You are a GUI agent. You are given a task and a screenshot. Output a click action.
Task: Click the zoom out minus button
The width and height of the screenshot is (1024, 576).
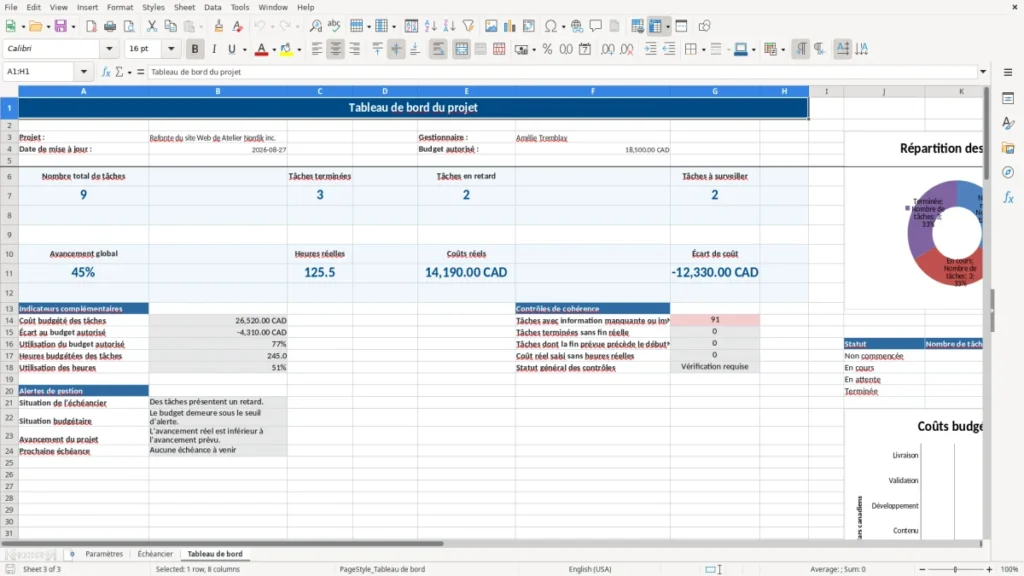pyautogui.click(x=922, y=569)
